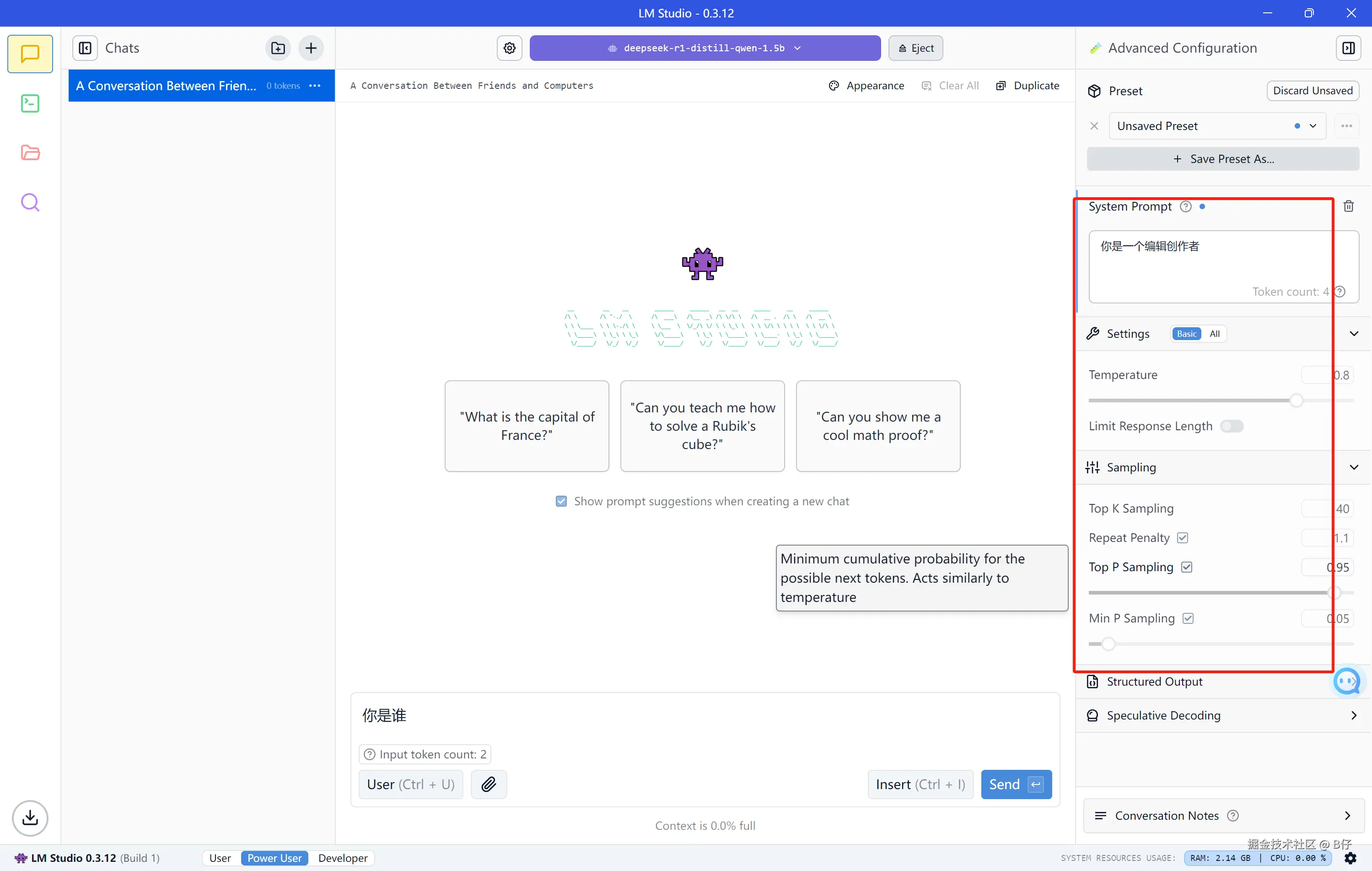Click the new folder icon beside Chats
This screenshot has width=1372, height=871.
point(278,48)
